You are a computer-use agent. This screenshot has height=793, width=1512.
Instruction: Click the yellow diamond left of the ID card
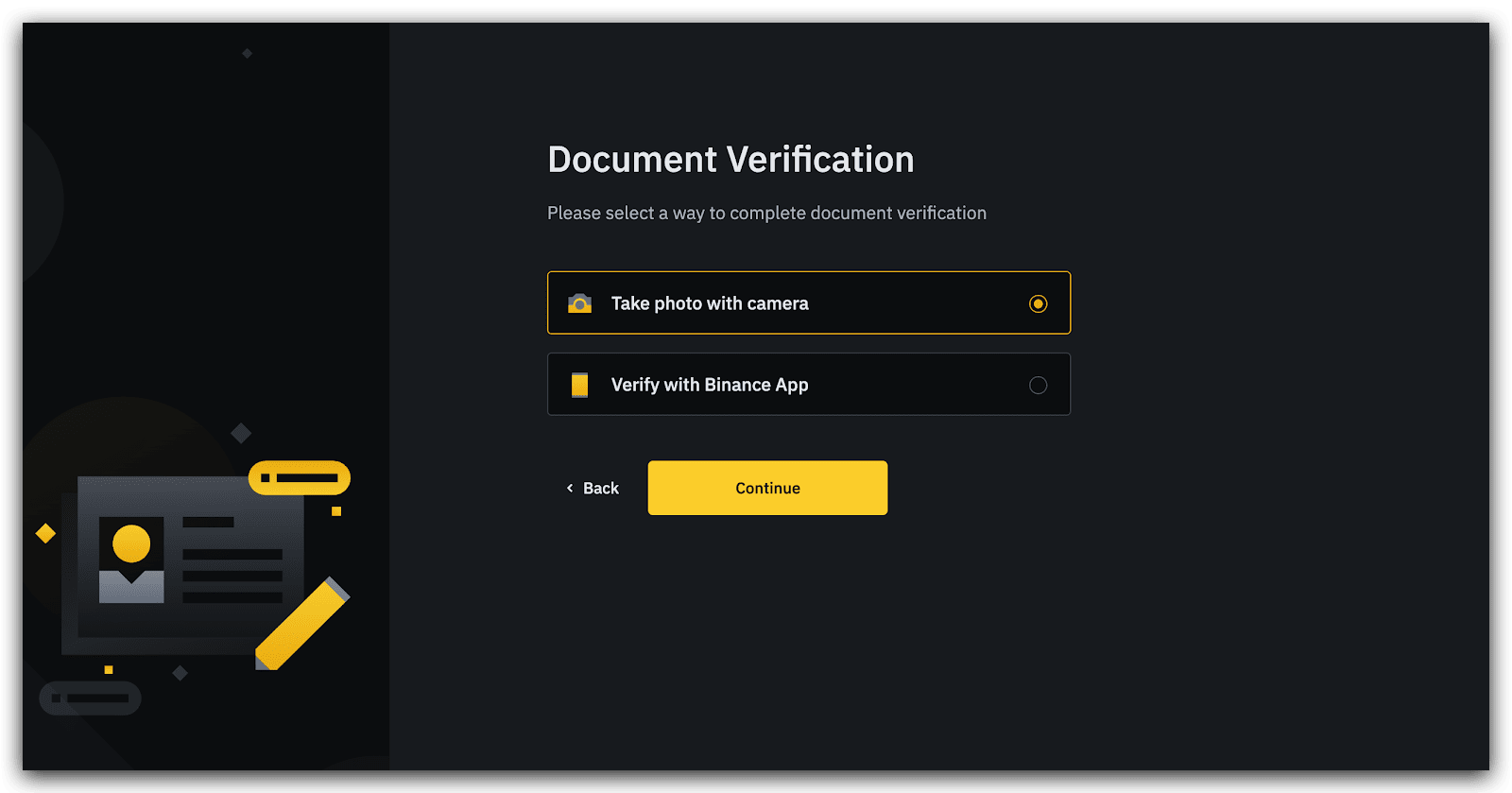[x=45, y=534]
